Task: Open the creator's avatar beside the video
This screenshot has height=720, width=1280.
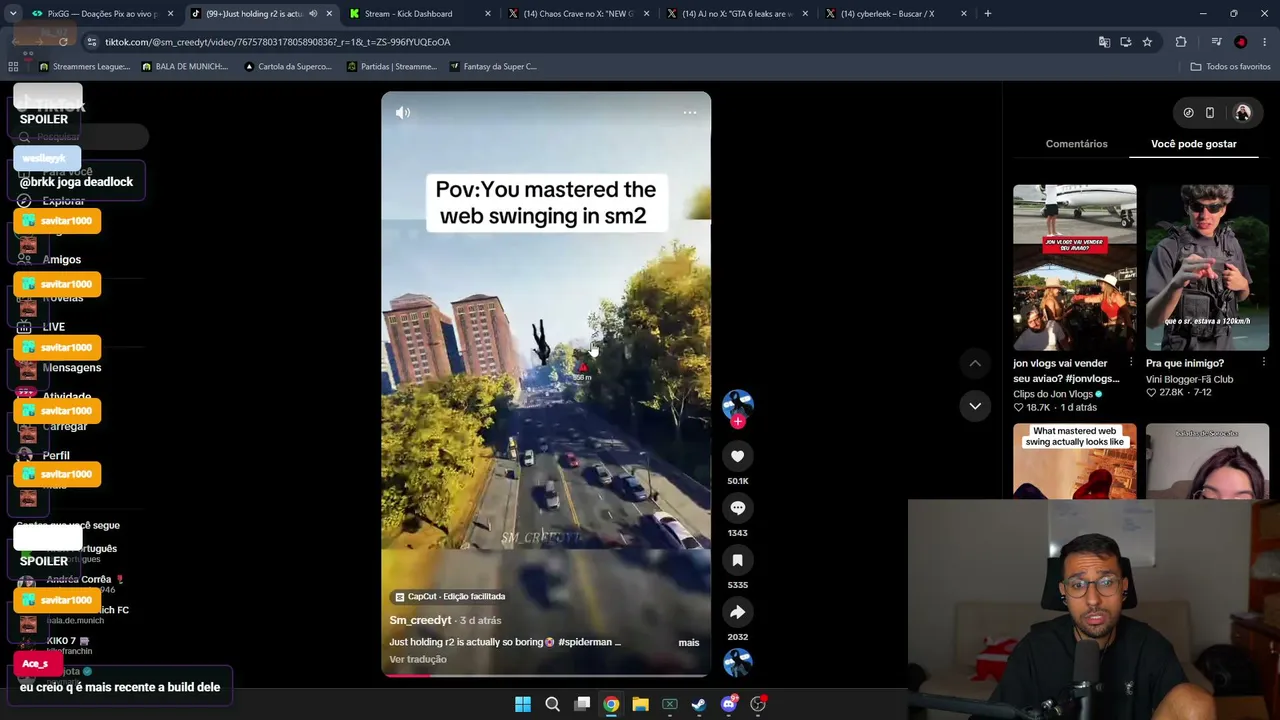Action: [x=738, y=403]
